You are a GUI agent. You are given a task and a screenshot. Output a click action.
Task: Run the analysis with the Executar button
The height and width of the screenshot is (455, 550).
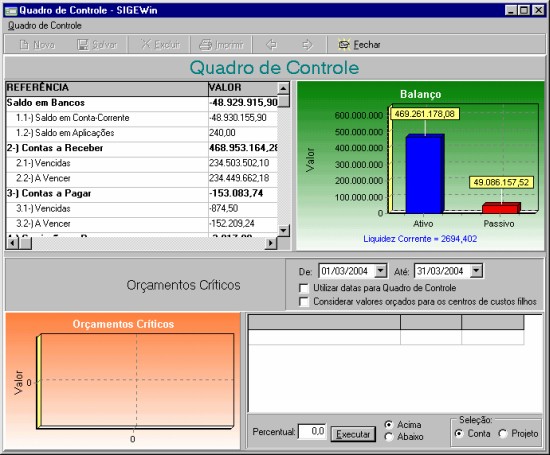[x=353, y=434]
